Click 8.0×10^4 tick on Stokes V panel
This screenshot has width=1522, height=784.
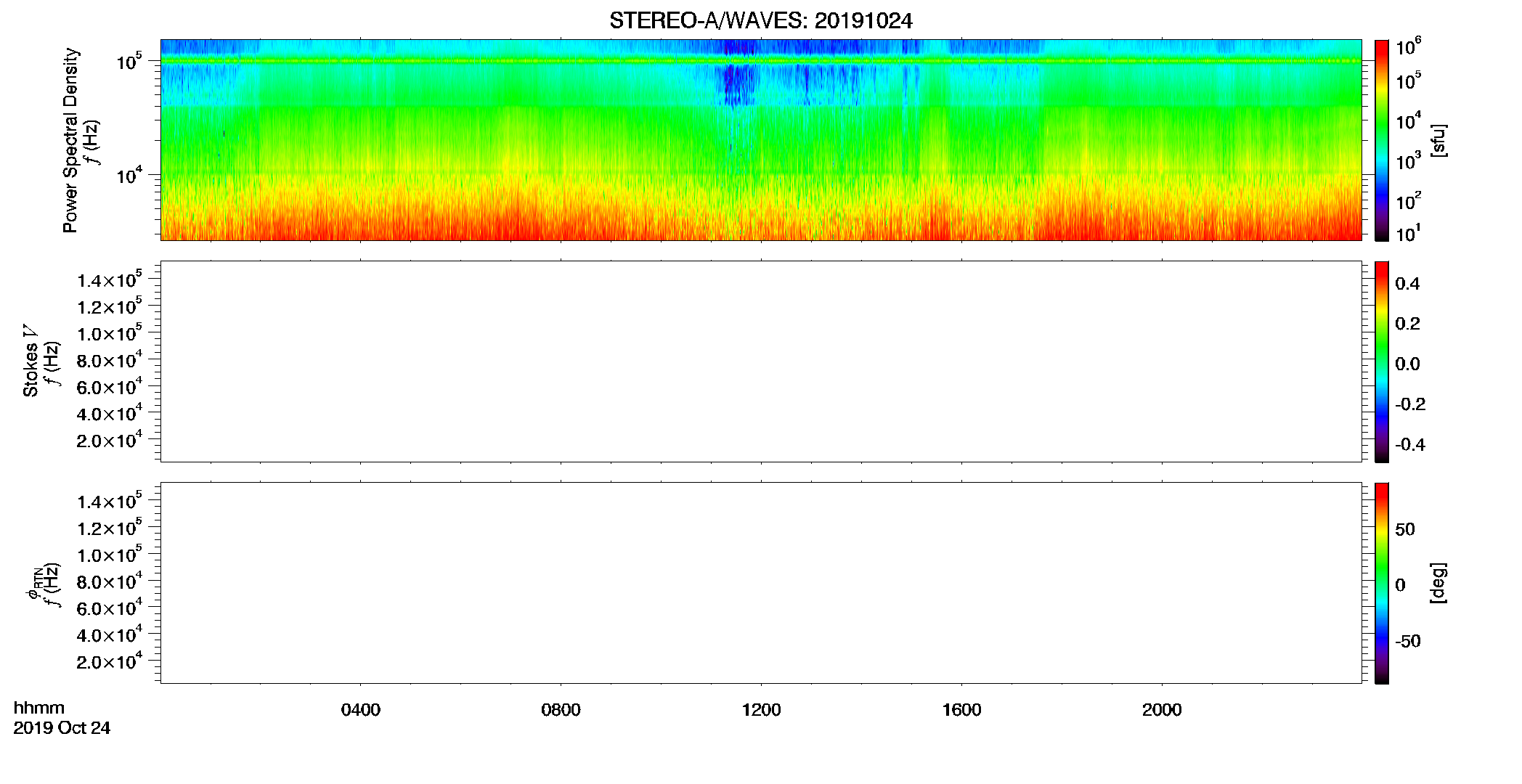coord(110,359)
